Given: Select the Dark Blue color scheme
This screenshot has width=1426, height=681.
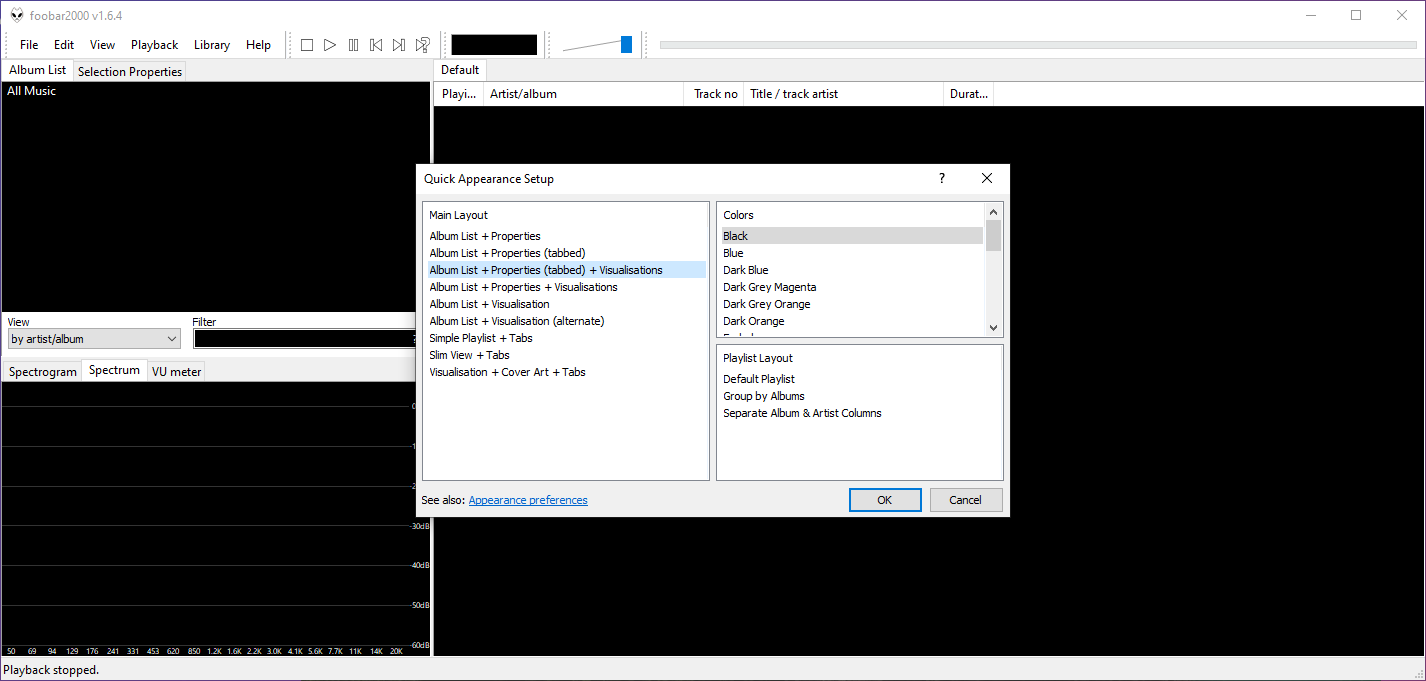Looking at the screenshot, I should coord(746,270).
